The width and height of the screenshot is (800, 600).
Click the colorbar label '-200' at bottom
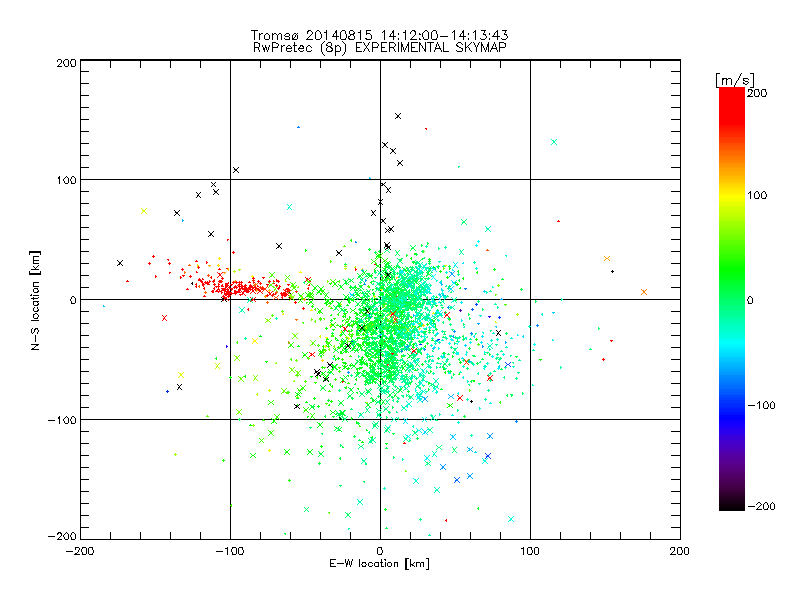[761, 506]
